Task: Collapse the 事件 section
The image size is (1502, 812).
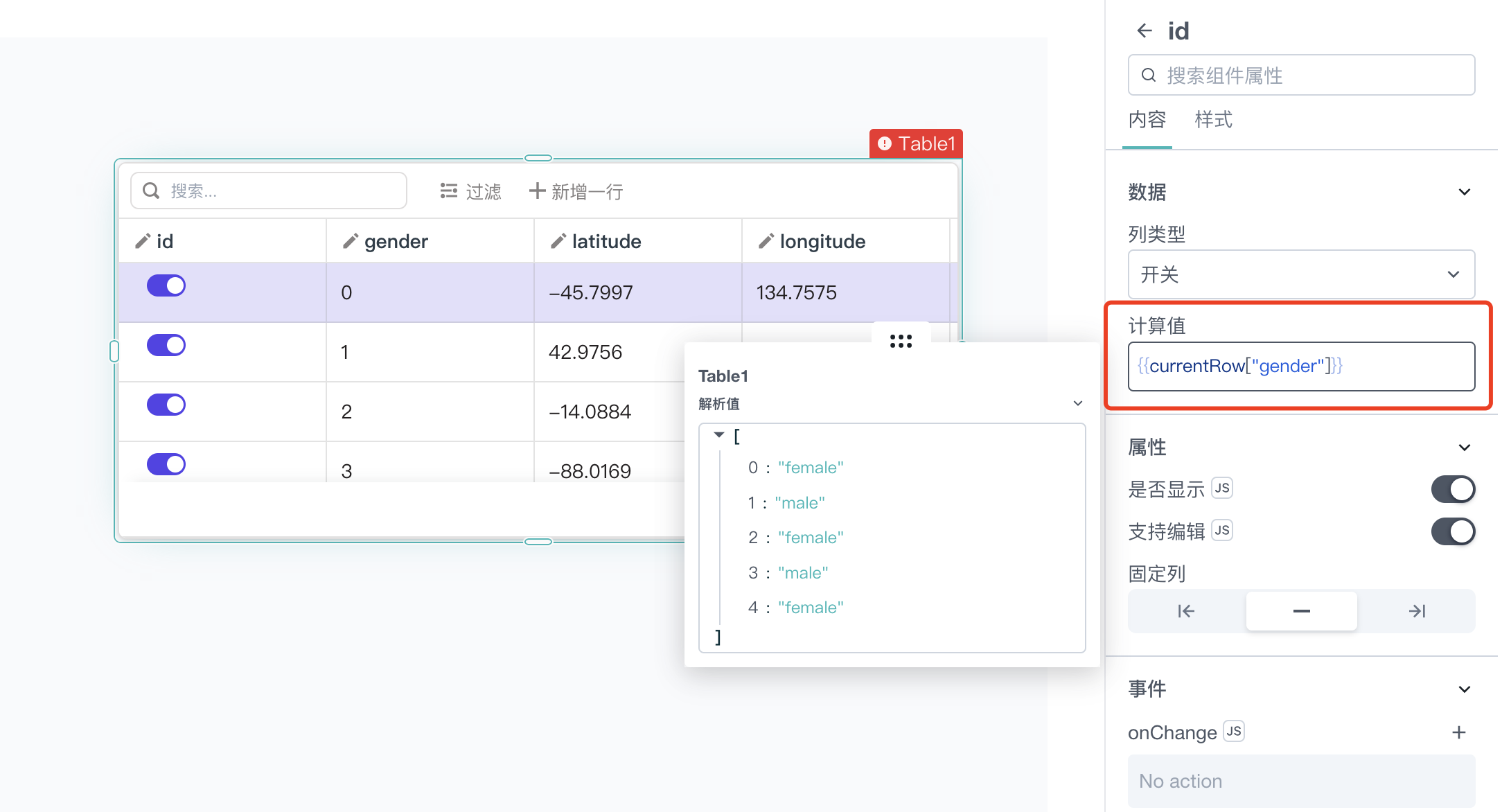Action: click(1464, 689)
